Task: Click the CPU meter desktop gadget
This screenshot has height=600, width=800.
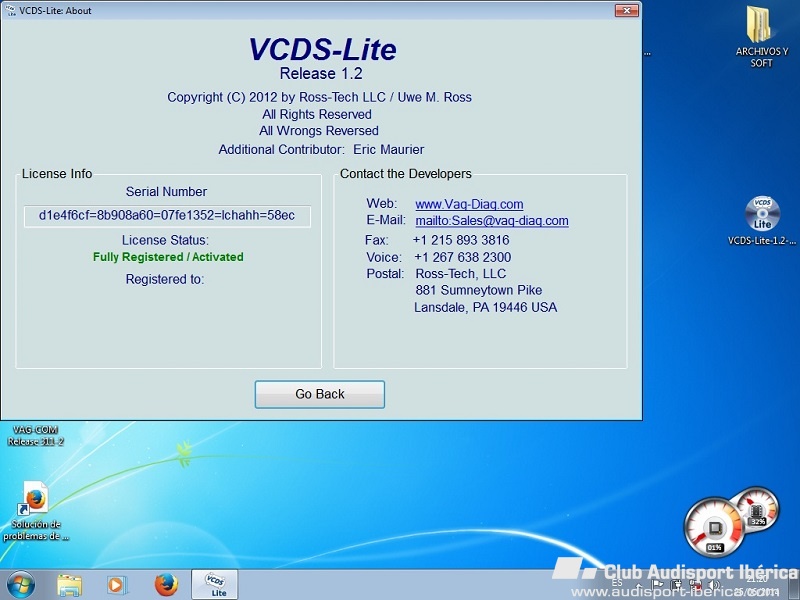Action: pyautogui.click(x=714, y=528)
